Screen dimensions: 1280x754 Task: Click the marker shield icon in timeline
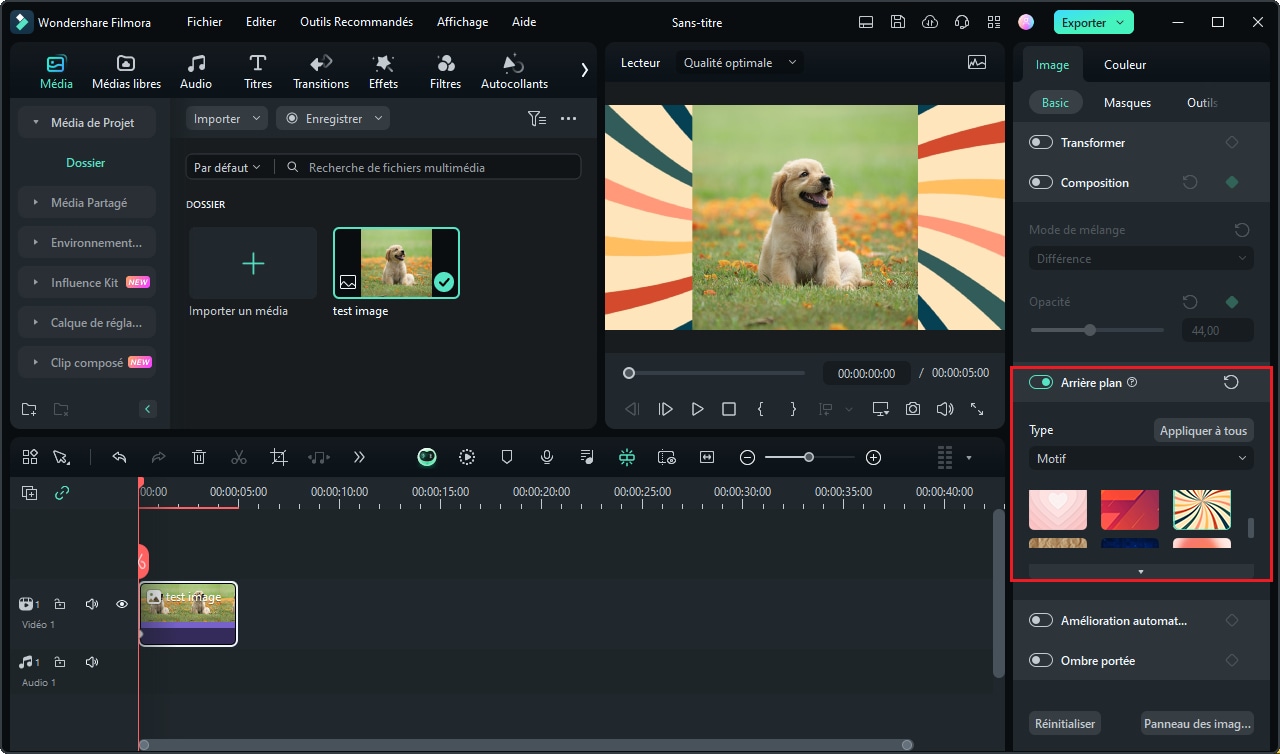click(x=507, y=457)
